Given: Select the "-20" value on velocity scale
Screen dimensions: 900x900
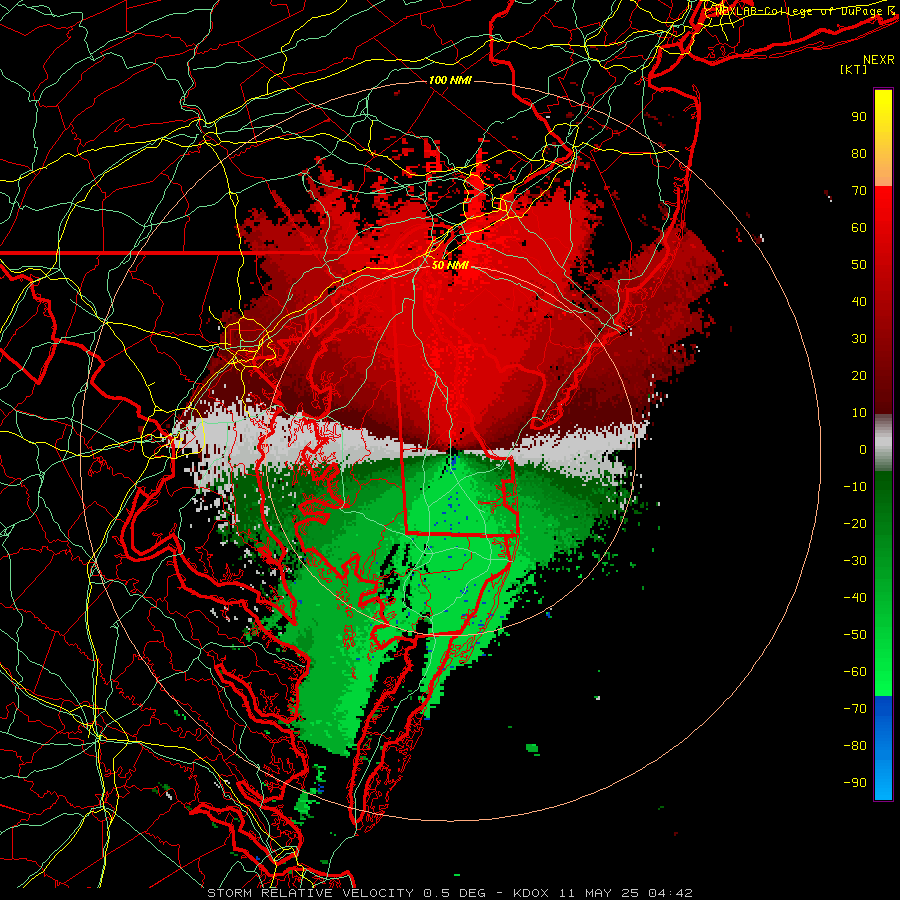Looking at the screenshot, I should [855, 524].
